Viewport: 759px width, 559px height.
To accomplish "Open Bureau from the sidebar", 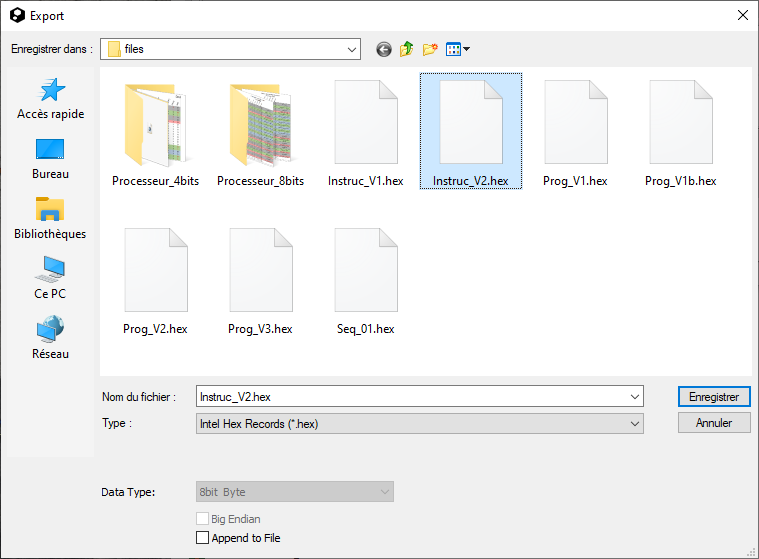I will pos(51,159).
